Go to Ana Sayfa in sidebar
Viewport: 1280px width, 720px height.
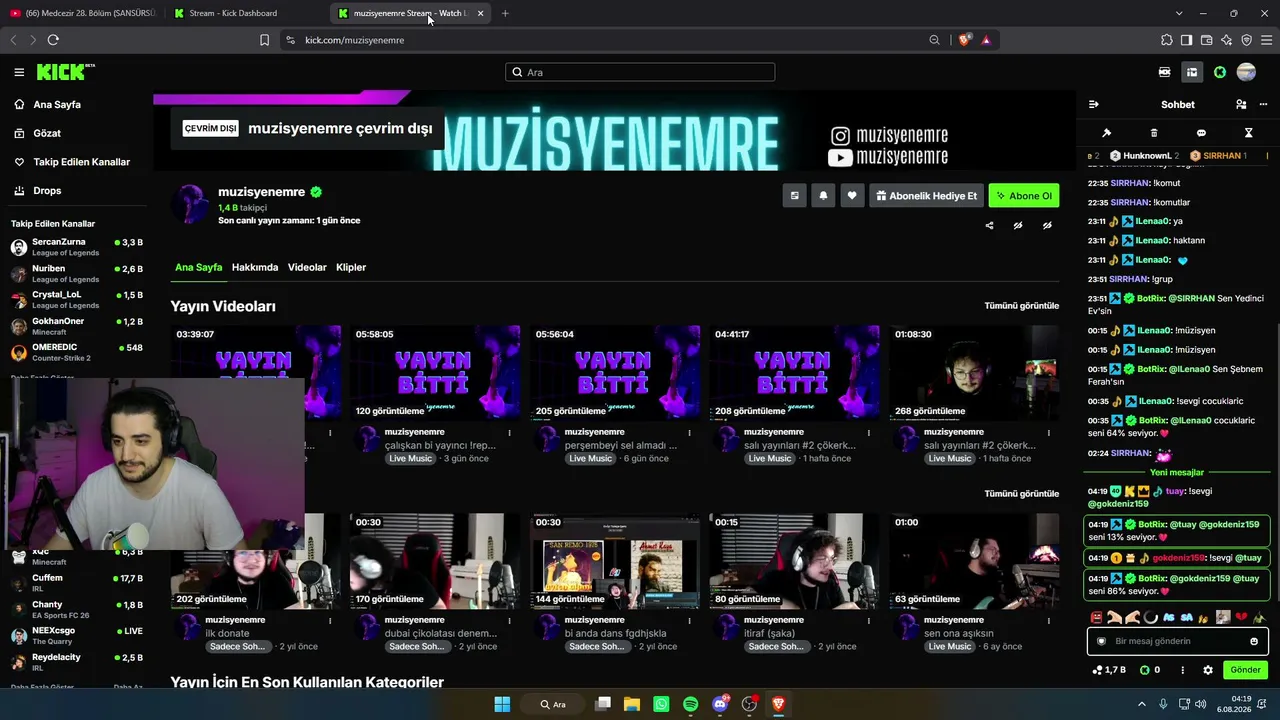[x=77, y=105]
